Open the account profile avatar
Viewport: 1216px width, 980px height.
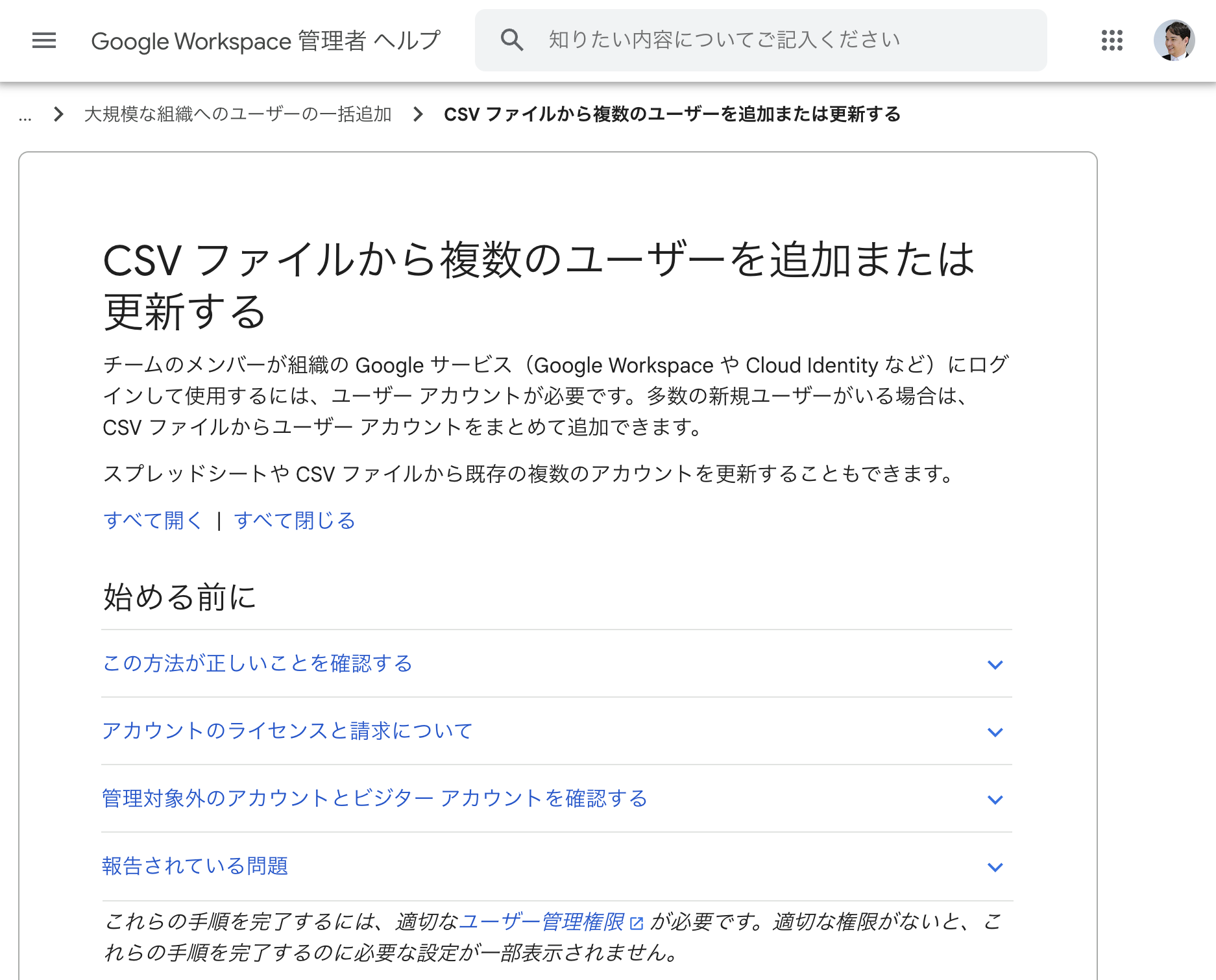[1174, 40]
